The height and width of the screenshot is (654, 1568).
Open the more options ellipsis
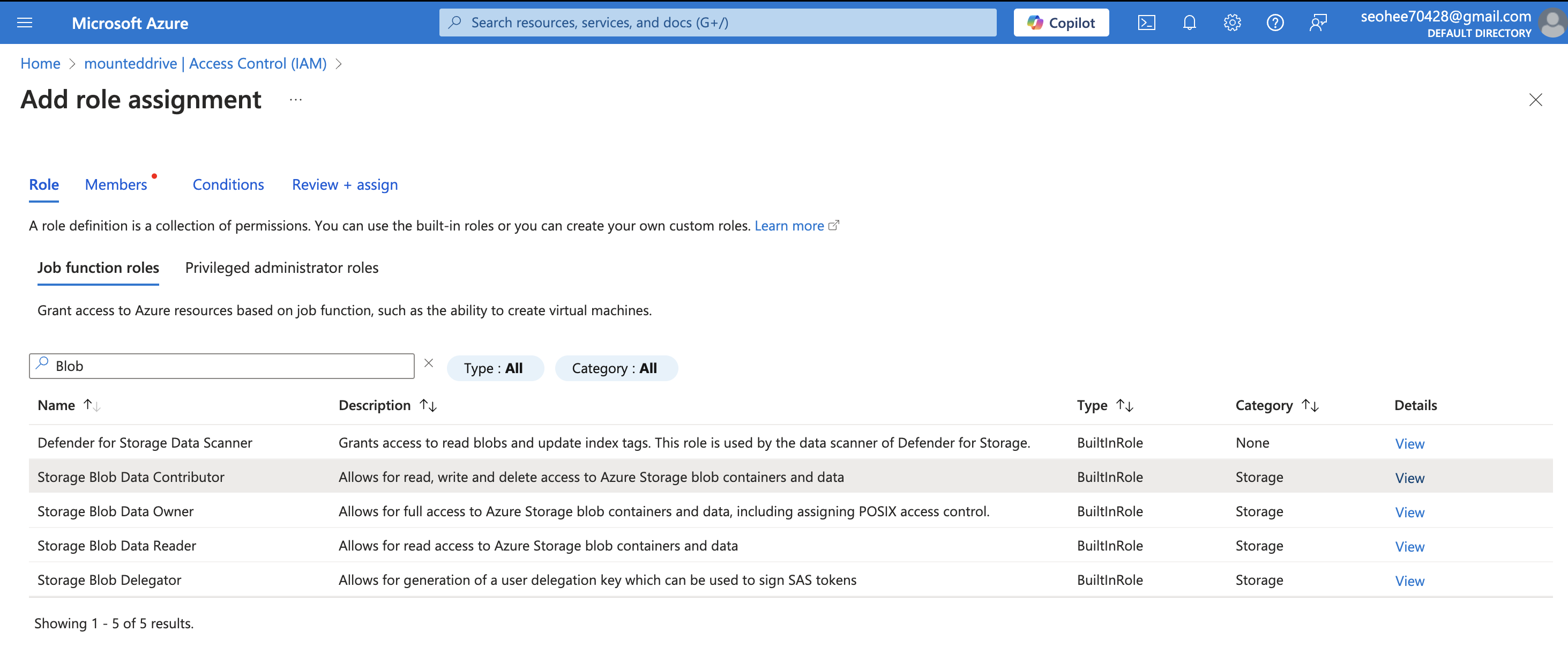pos(296,99)
